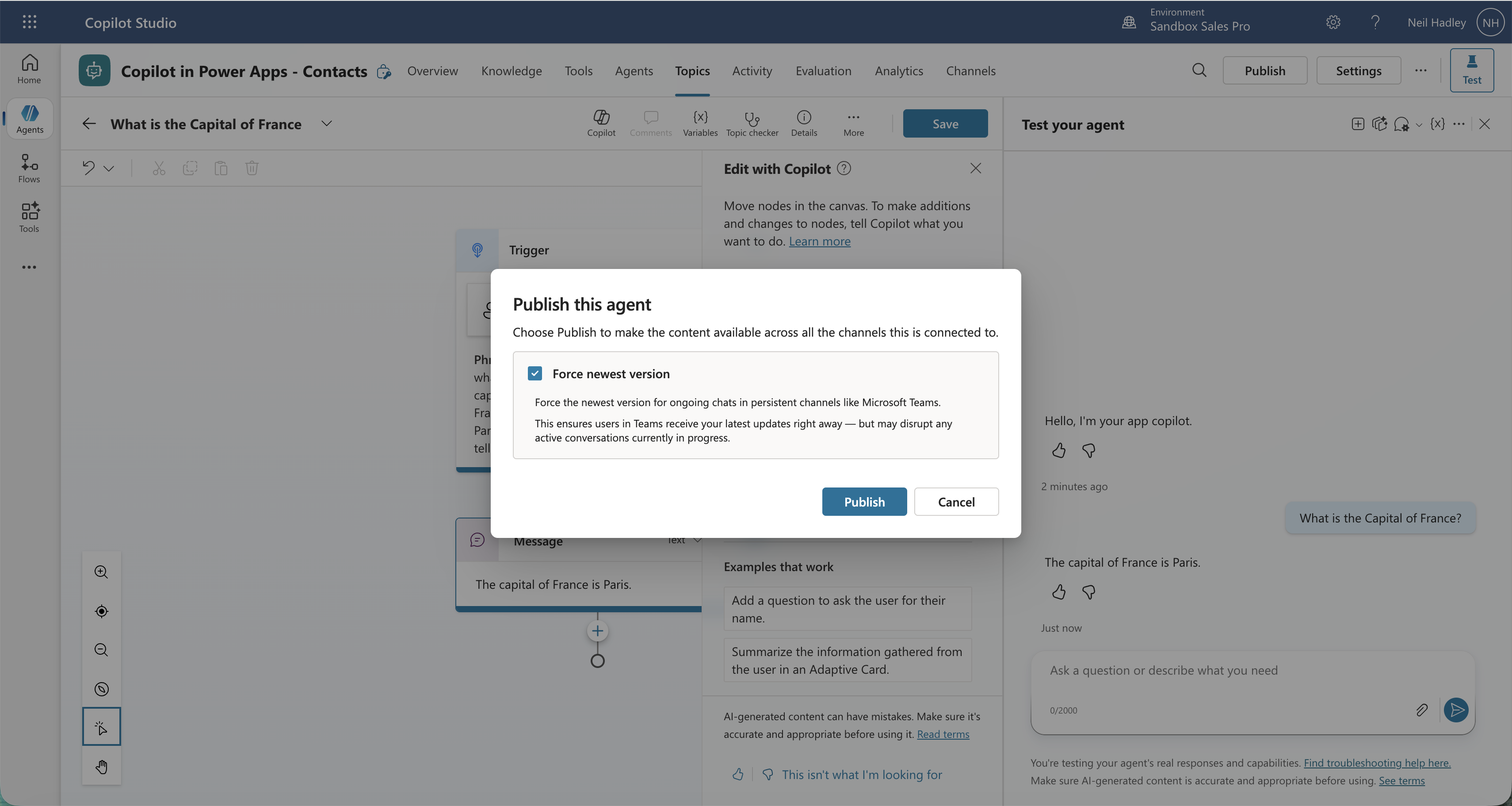Click the canvas minimap compass icon

click(102, 689)
